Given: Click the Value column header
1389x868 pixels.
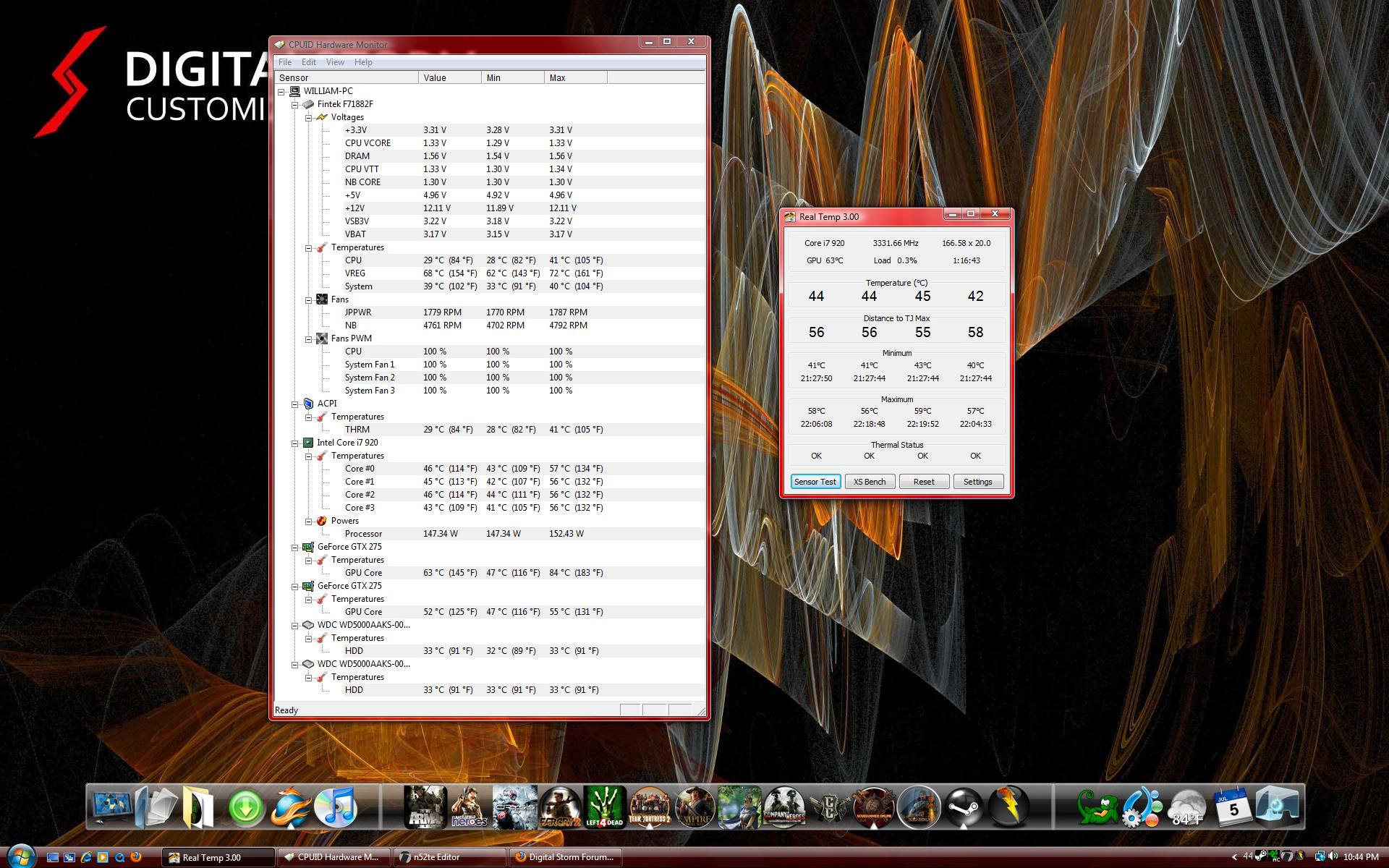Looking at the screenshot, I should click(450, 77).
